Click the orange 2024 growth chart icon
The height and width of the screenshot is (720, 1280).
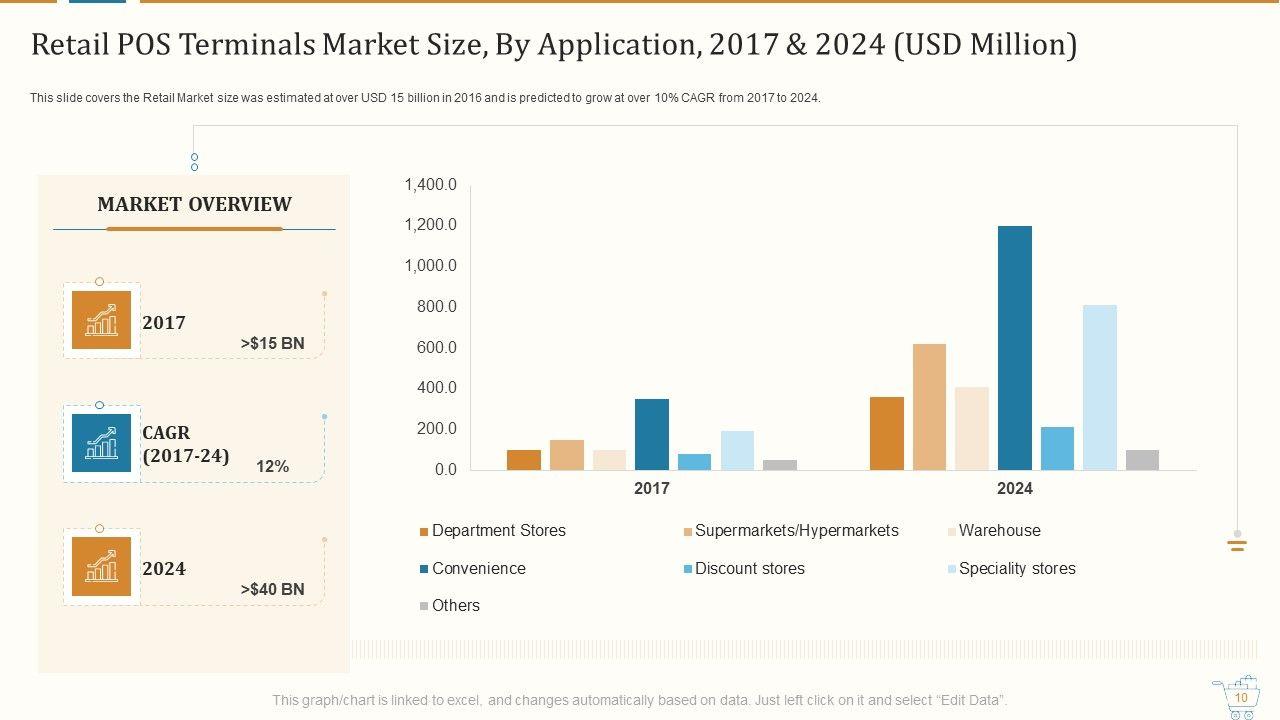coord(101,566)
